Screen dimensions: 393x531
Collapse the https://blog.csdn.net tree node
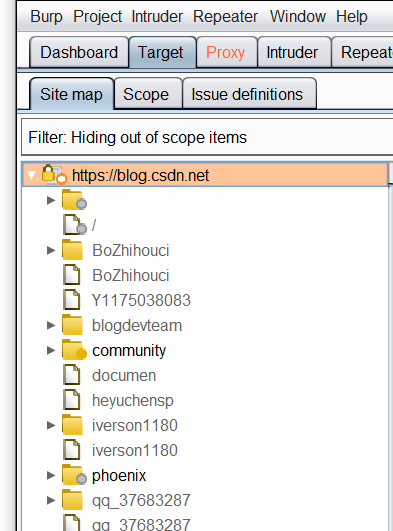click(x=32, y=175)
